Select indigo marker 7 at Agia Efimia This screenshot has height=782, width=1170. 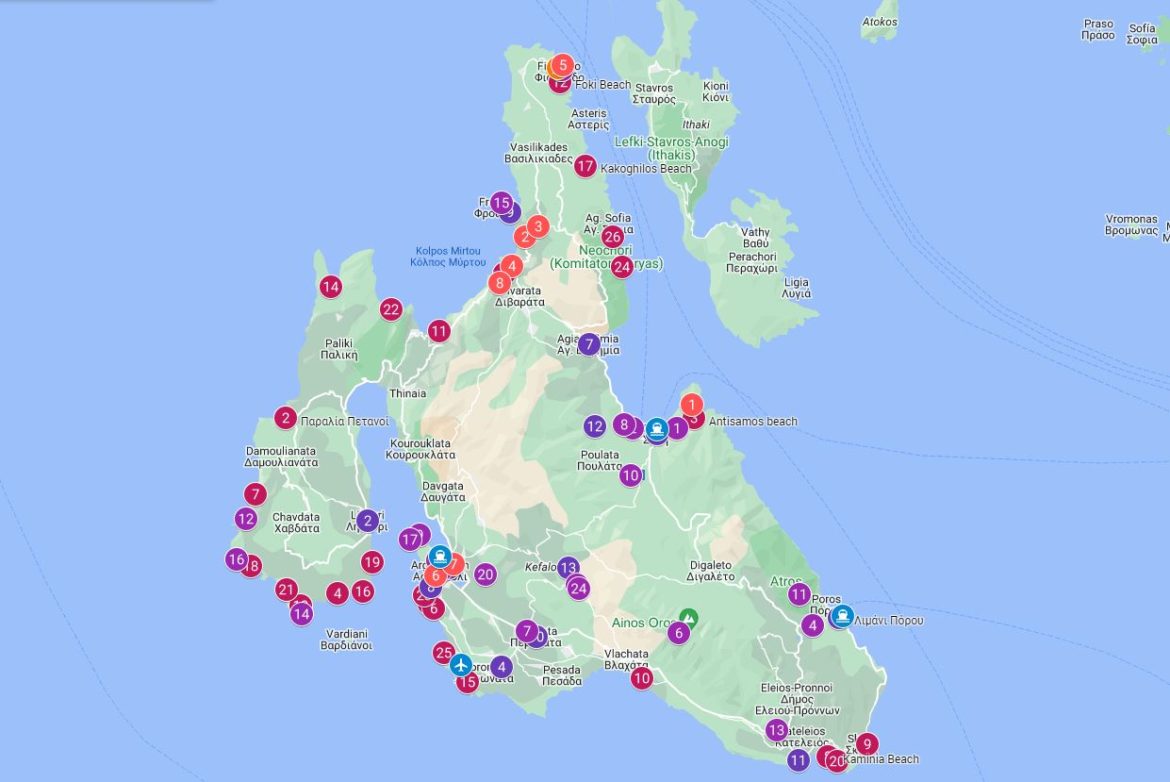[x=588, y=344]
